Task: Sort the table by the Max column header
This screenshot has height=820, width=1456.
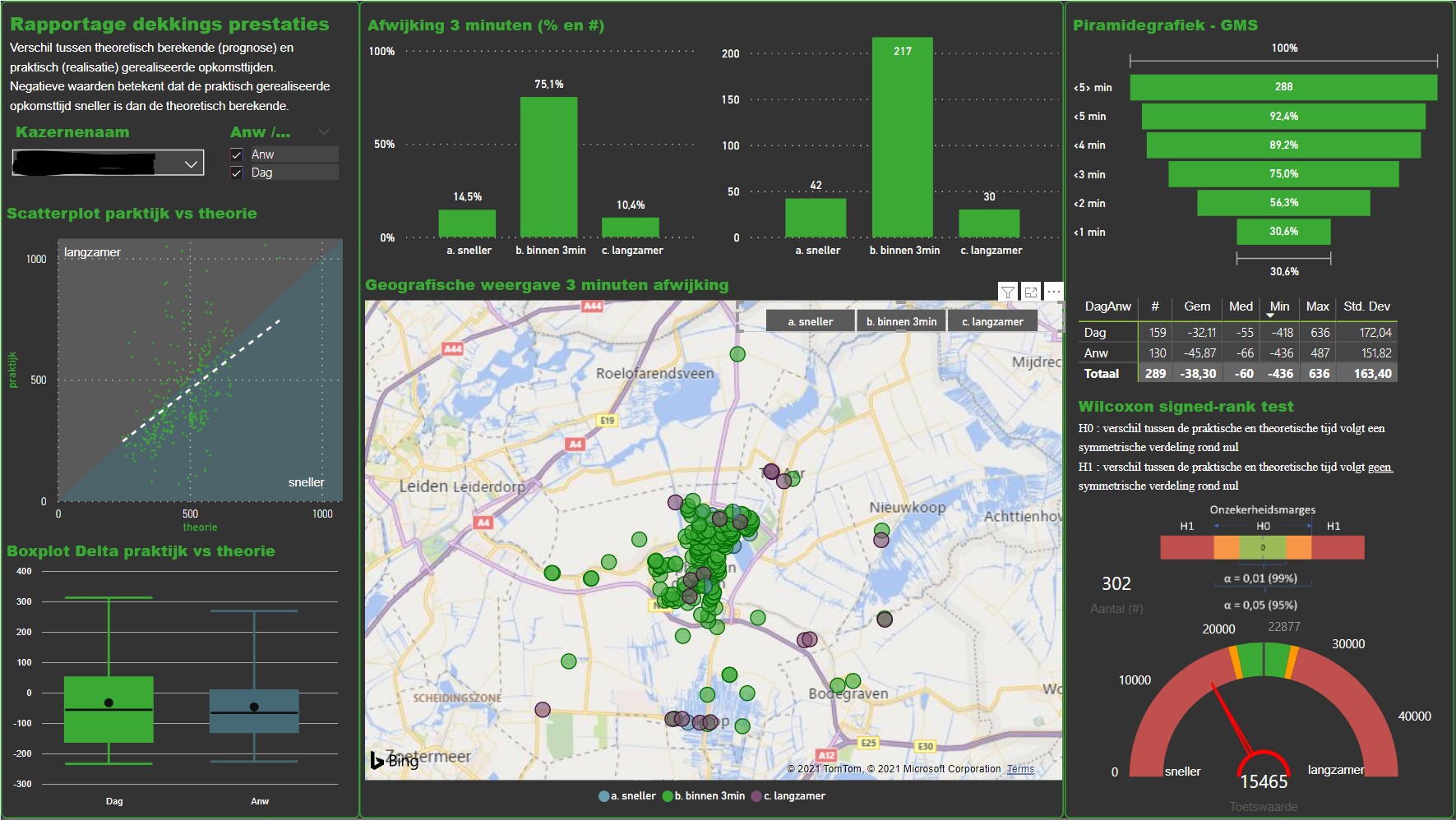Action: [x=1317, y=306]
